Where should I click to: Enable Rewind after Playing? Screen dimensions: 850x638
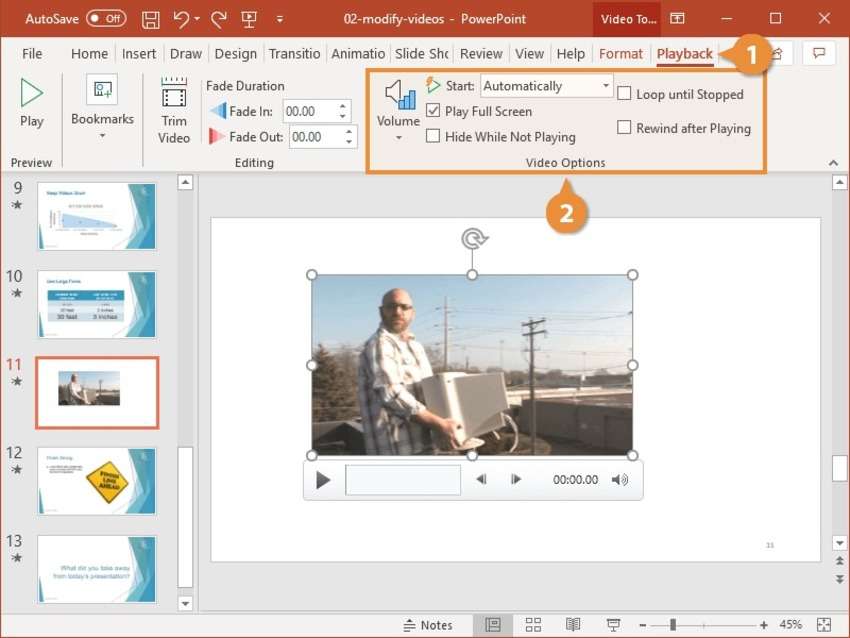point(624,129)
